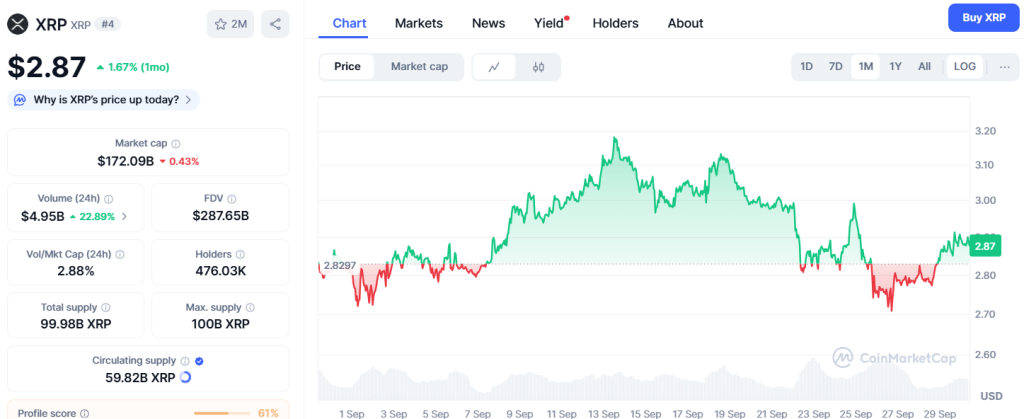Click Circulating supply verified badge
1024x419 pixels.
(x=199, y=360)
